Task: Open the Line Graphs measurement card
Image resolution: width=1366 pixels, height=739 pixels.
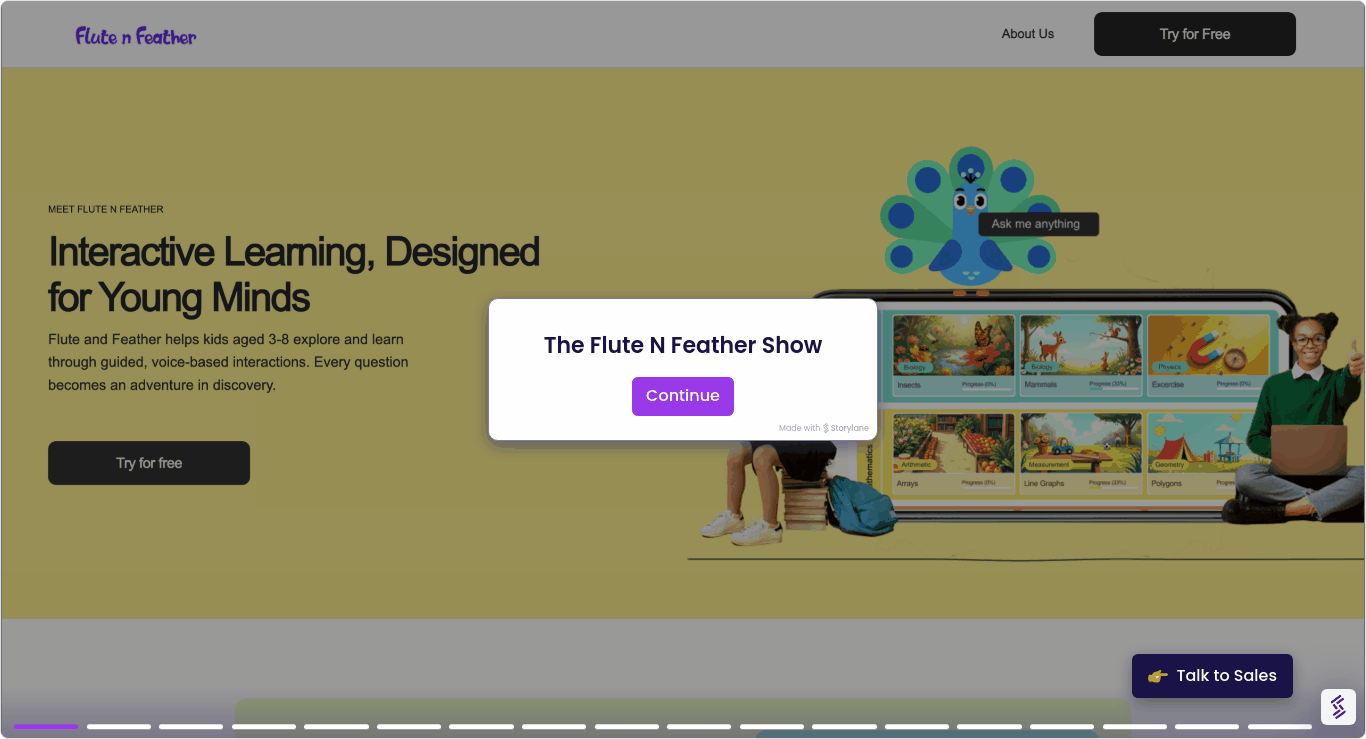Action: pyautogui.click(x=1081, y=451)
